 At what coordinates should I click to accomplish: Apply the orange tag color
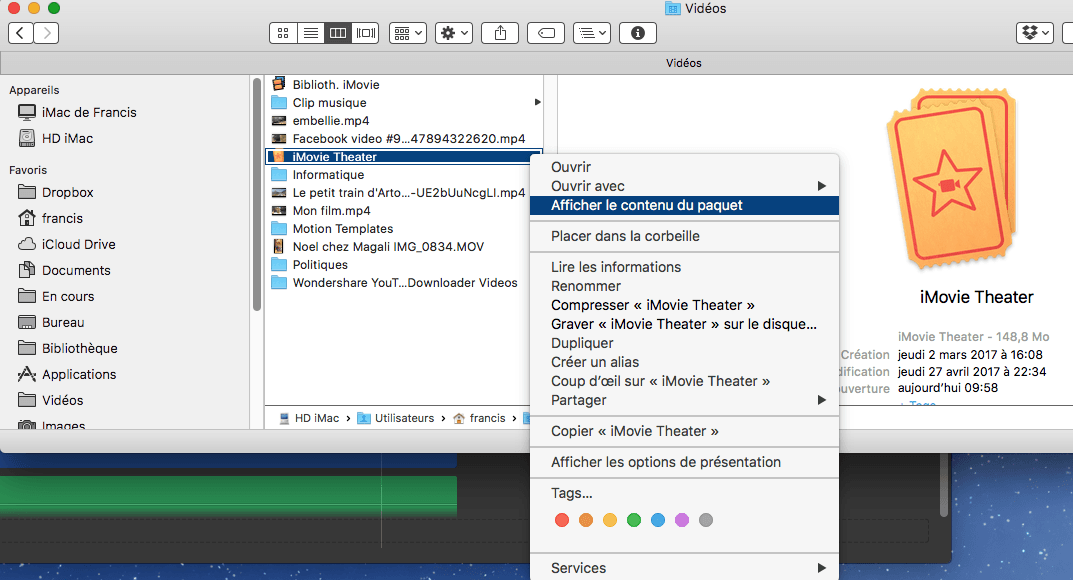tap(586, 520)
